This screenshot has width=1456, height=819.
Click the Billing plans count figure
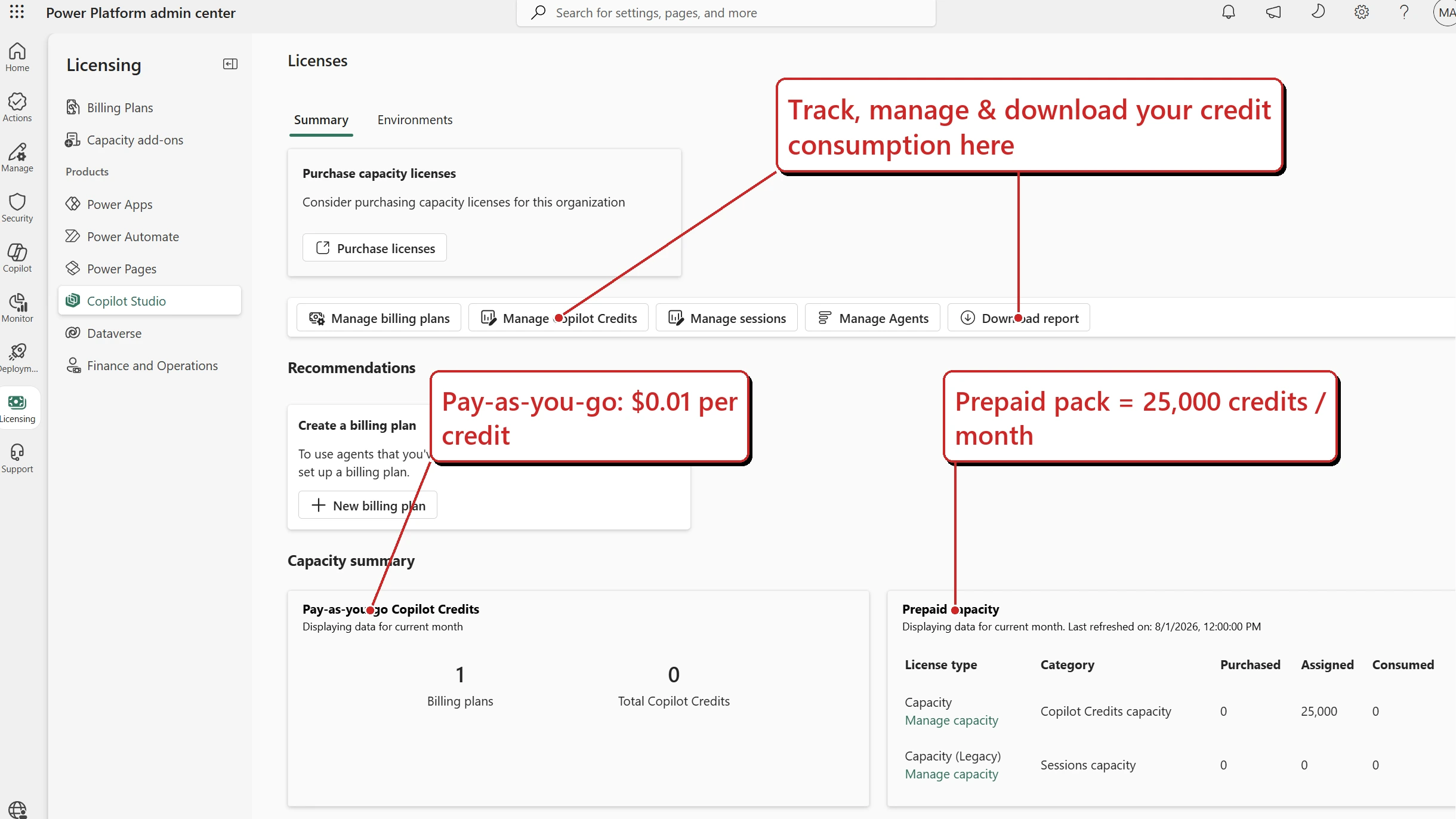click(460, 675)
